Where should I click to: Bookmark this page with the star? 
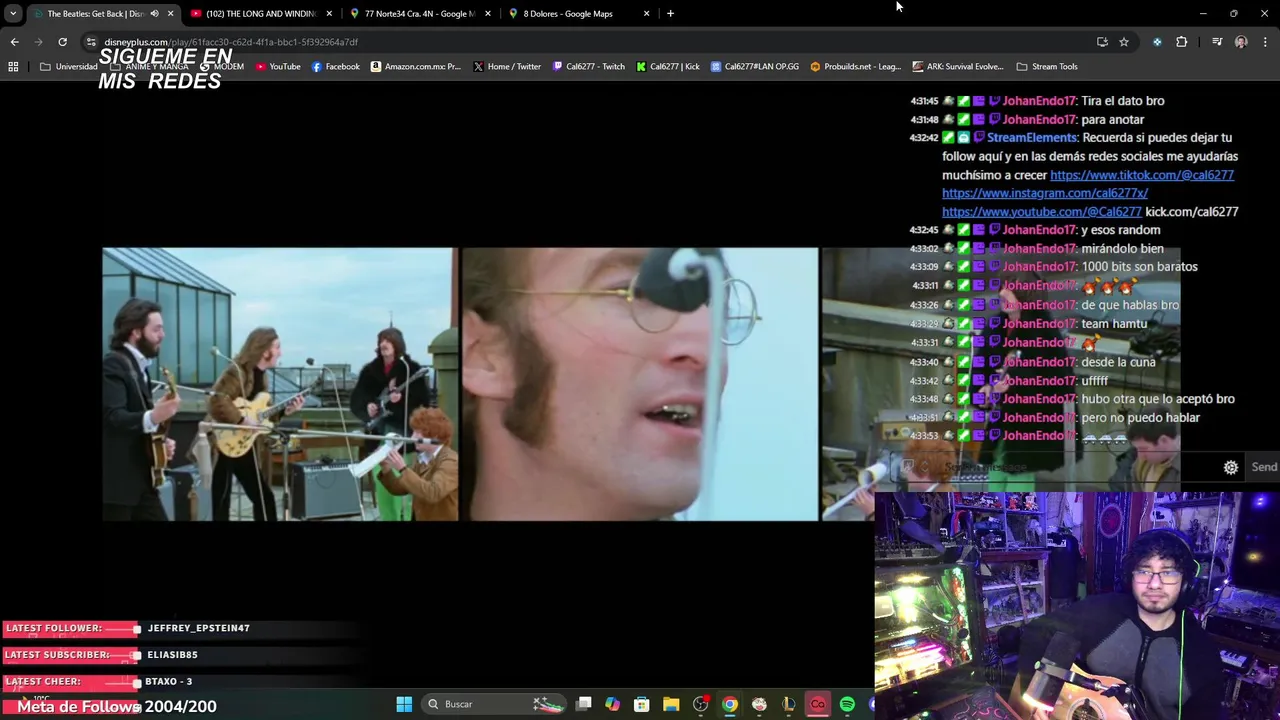point(1124,42)
